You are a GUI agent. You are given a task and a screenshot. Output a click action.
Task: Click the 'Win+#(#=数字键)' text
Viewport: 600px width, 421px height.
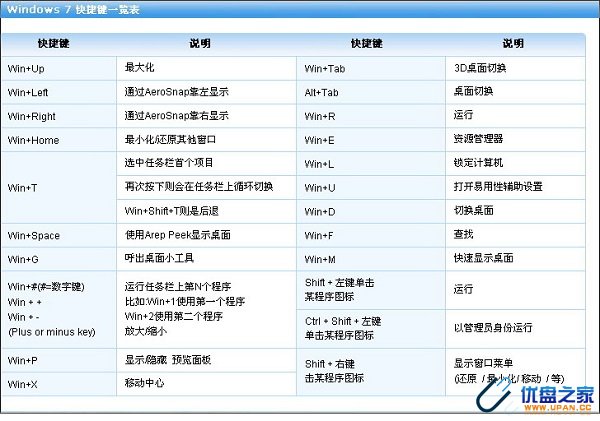[46, 287]
